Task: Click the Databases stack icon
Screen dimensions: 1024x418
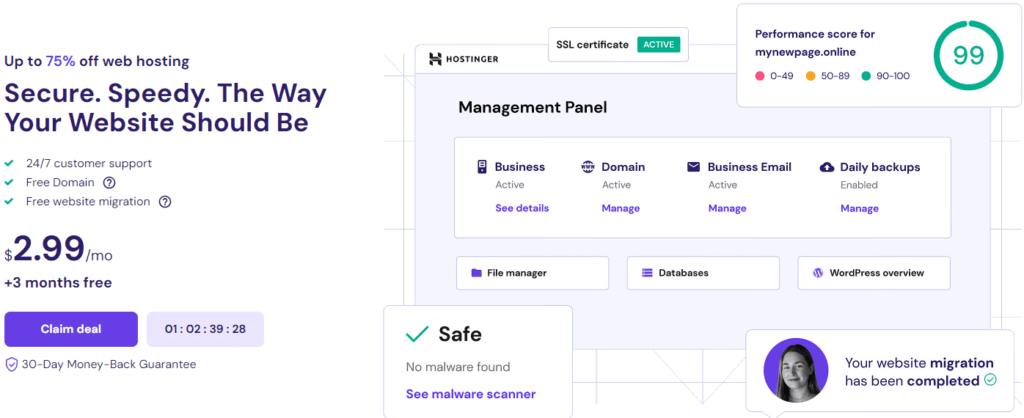Action: 647,273
